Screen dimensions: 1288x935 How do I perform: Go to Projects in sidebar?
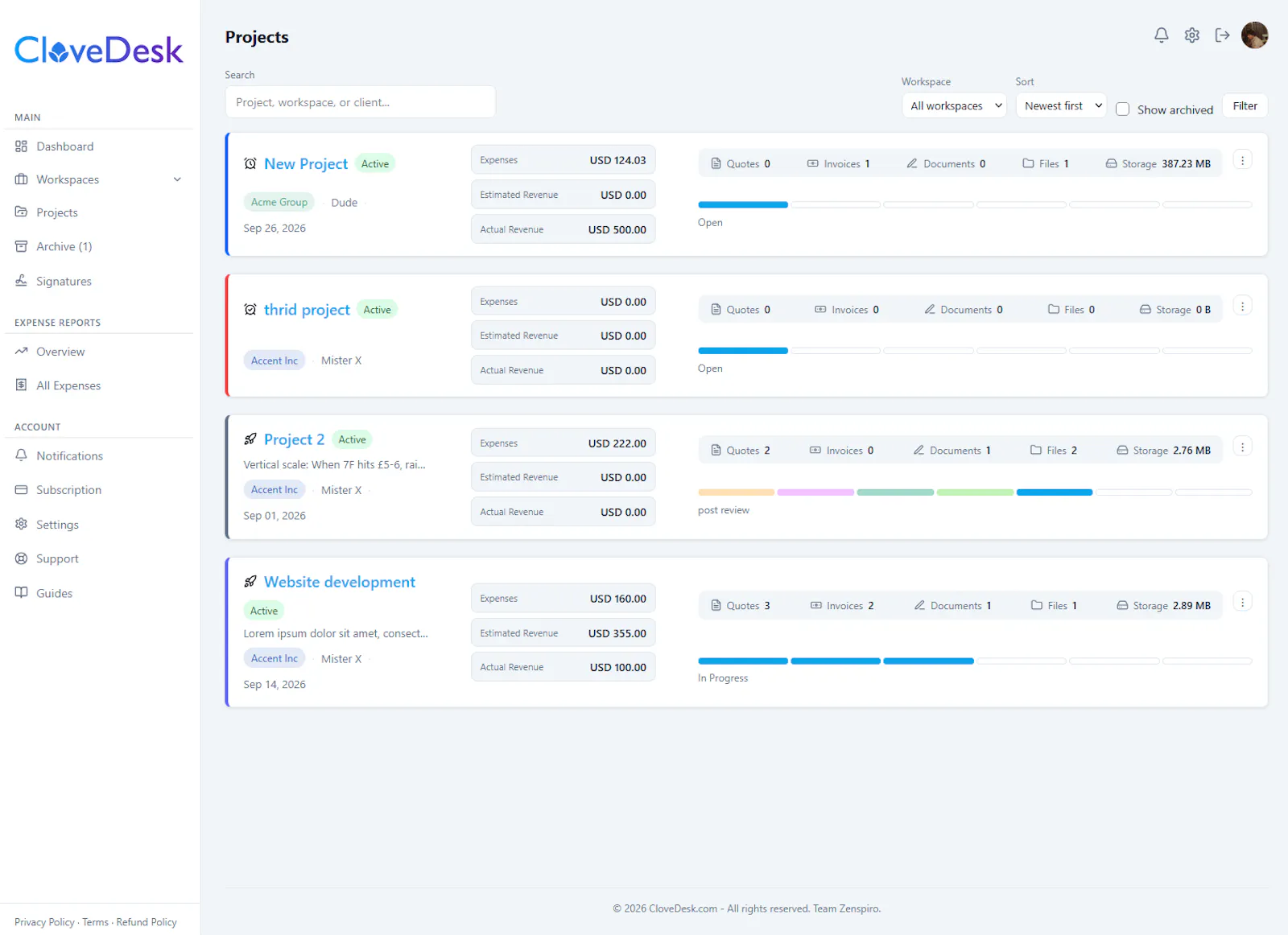[x=57, y=212]
